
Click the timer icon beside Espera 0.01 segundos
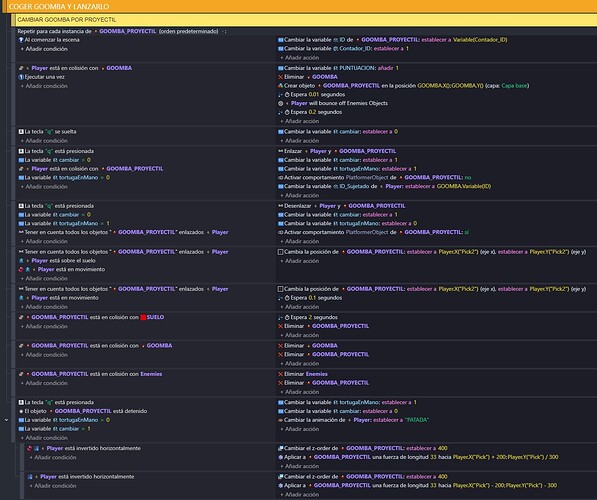(x=287, y=94)
